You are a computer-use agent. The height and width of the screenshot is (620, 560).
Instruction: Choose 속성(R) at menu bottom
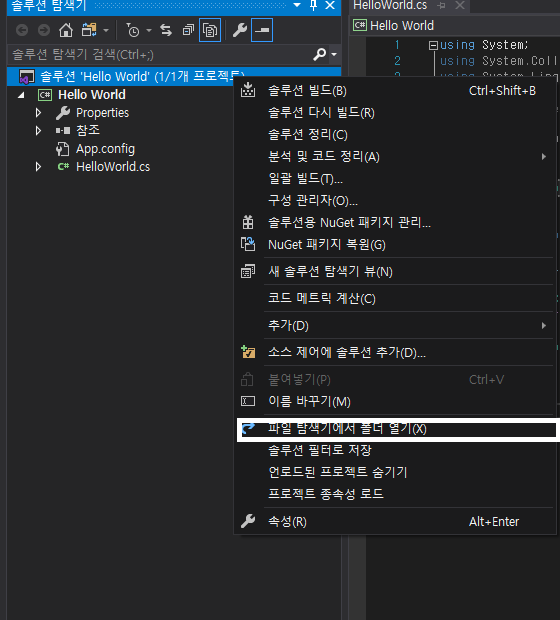pos(395,522)
